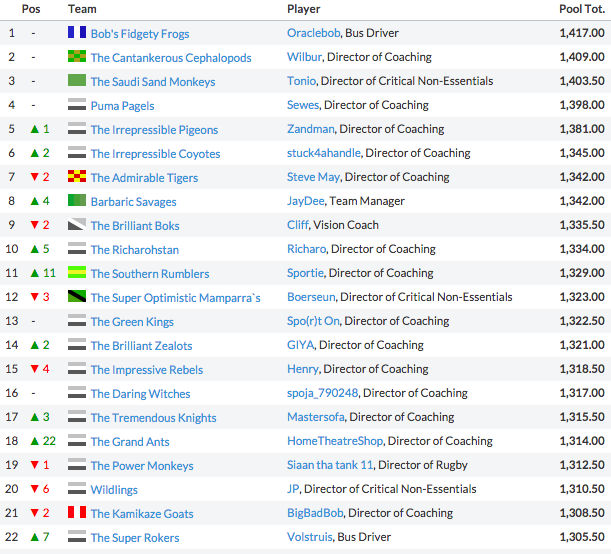
Task: Click the Super Rokers grey flag icon
Action: pos(77,536)
